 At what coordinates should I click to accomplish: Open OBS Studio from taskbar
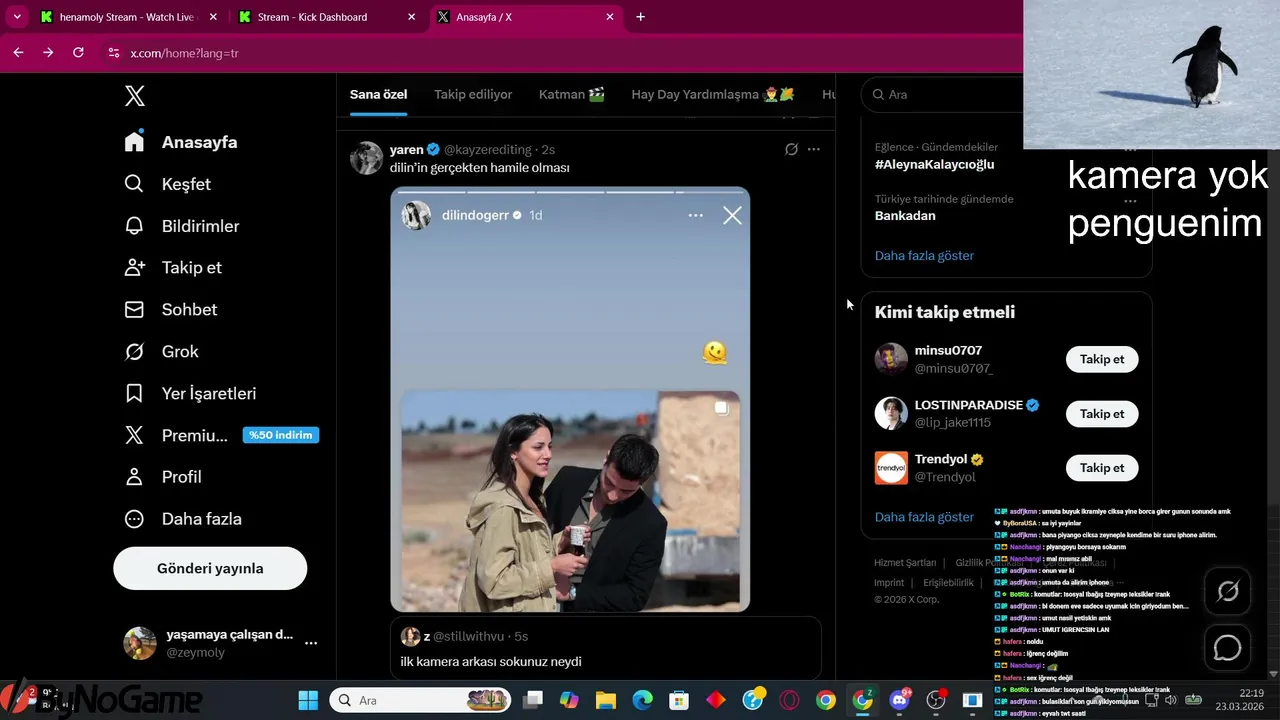(x=937, y=700)
